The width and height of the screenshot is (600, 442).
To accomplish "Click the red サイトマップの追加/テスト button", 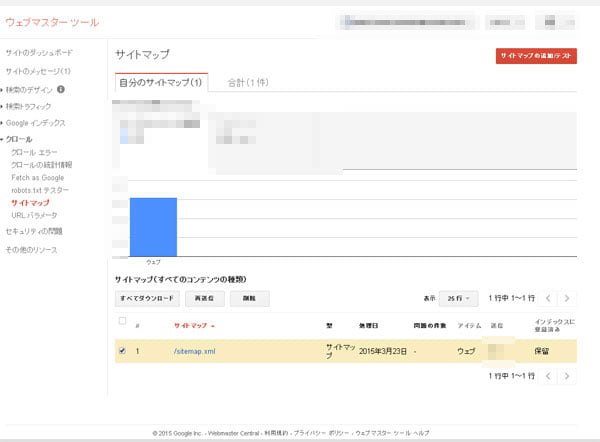I will click(x=536, y=56).
